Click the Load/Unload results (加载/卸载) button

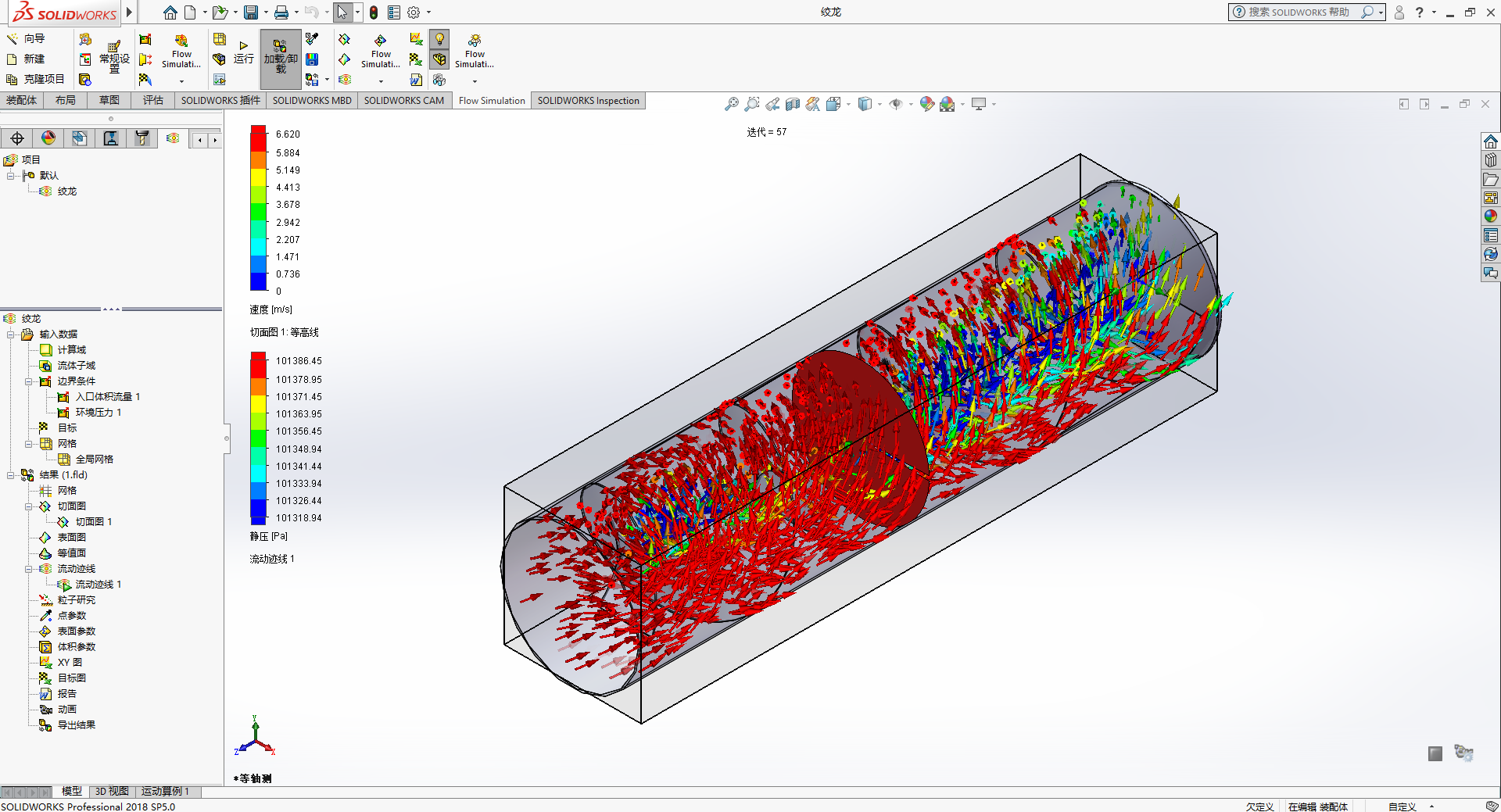click(280, 58)
